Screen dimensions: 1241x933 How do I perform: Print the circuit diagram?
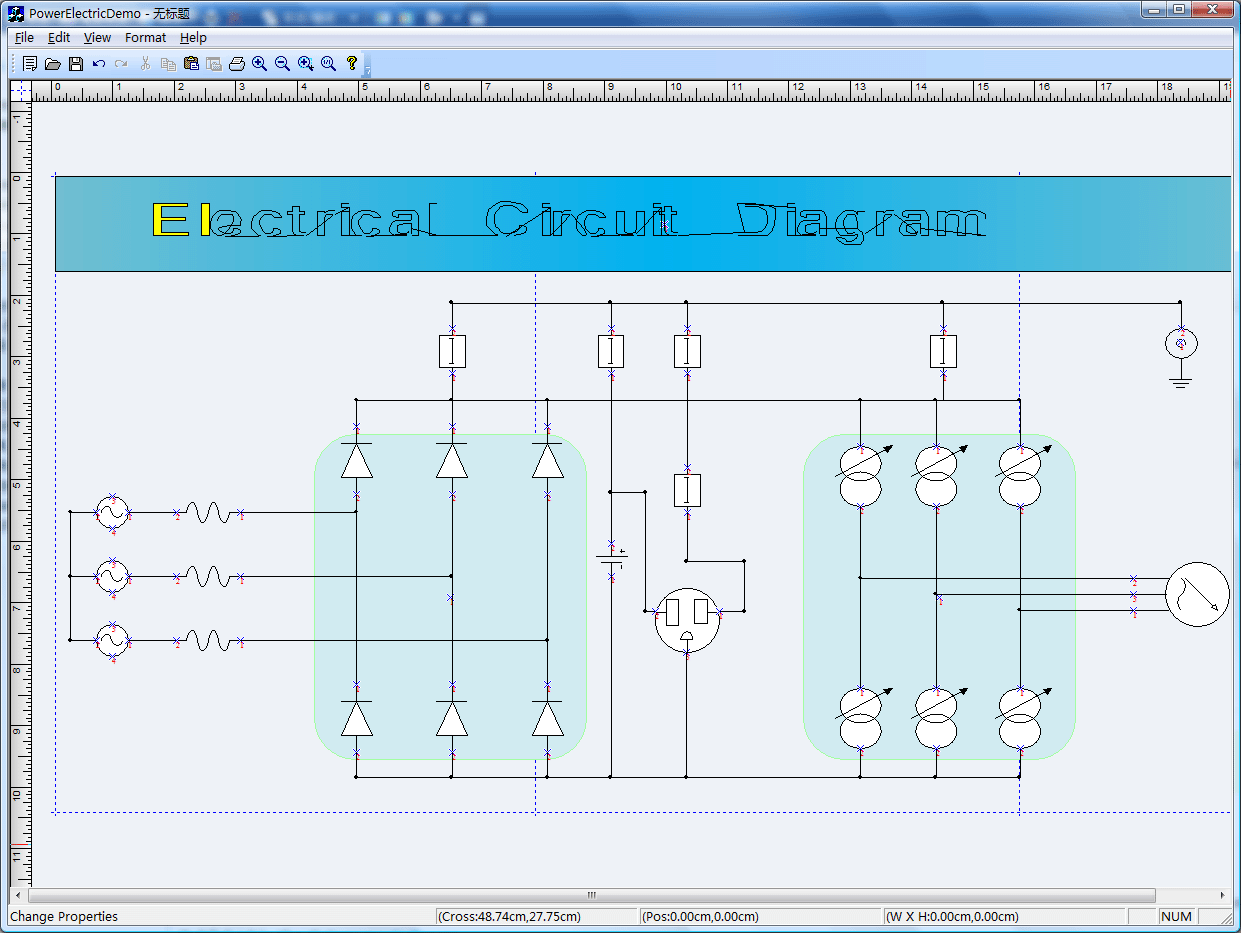237,63
